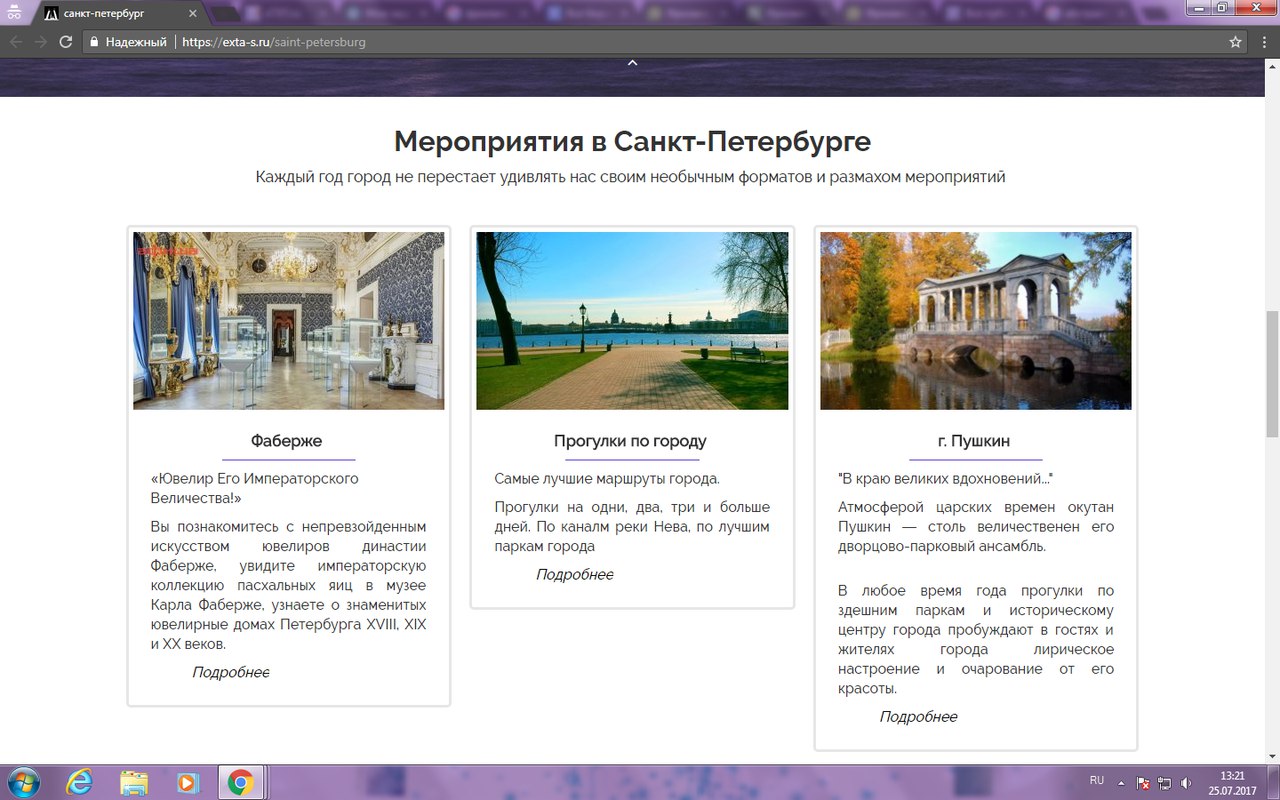Viewport: 1280px width, 800px height.
Task: Open the Pushkin marble bridge photo
Action: [976, 321]
